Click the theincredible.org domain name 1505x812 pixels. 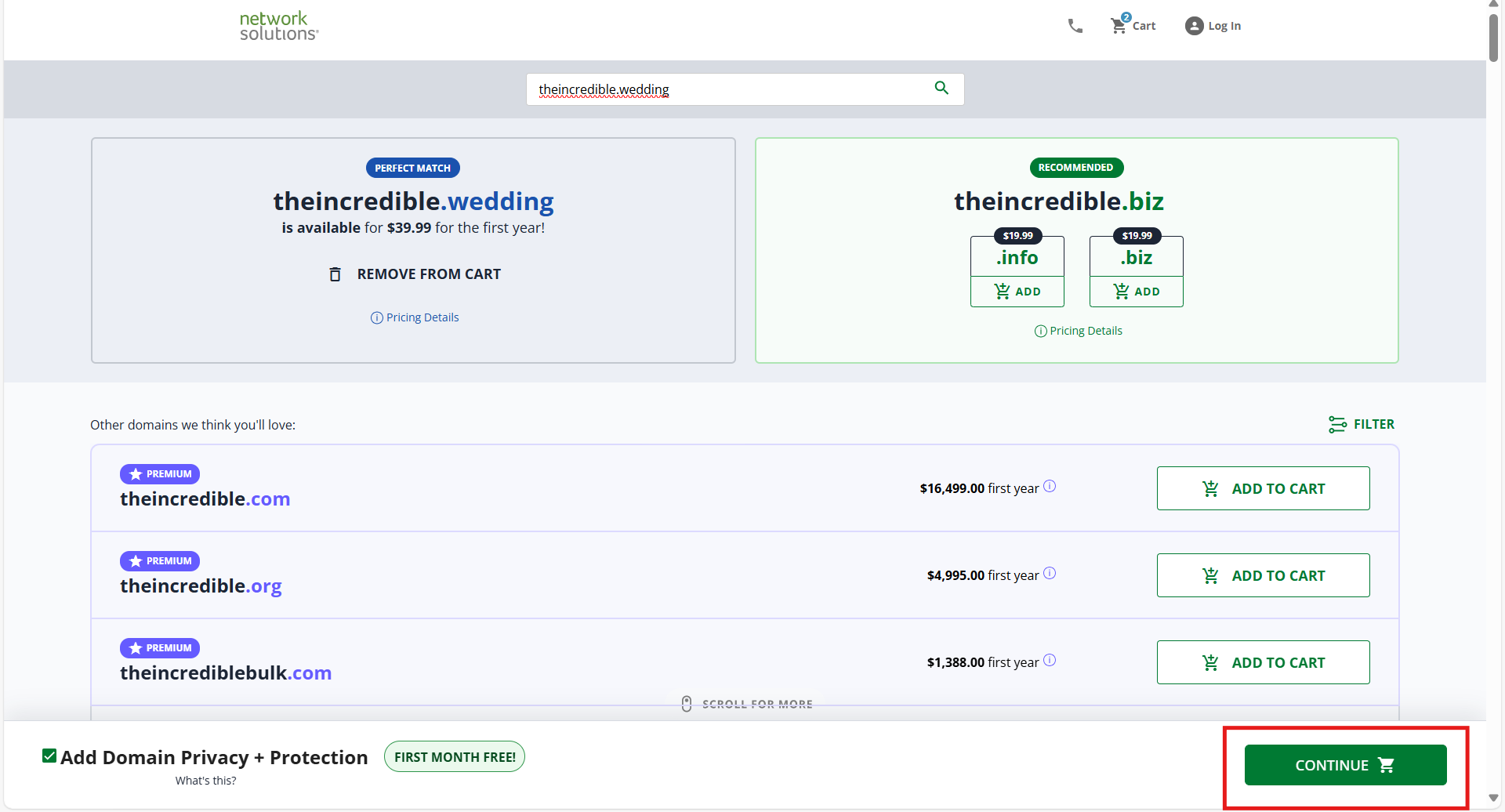(x=201, y=586)
